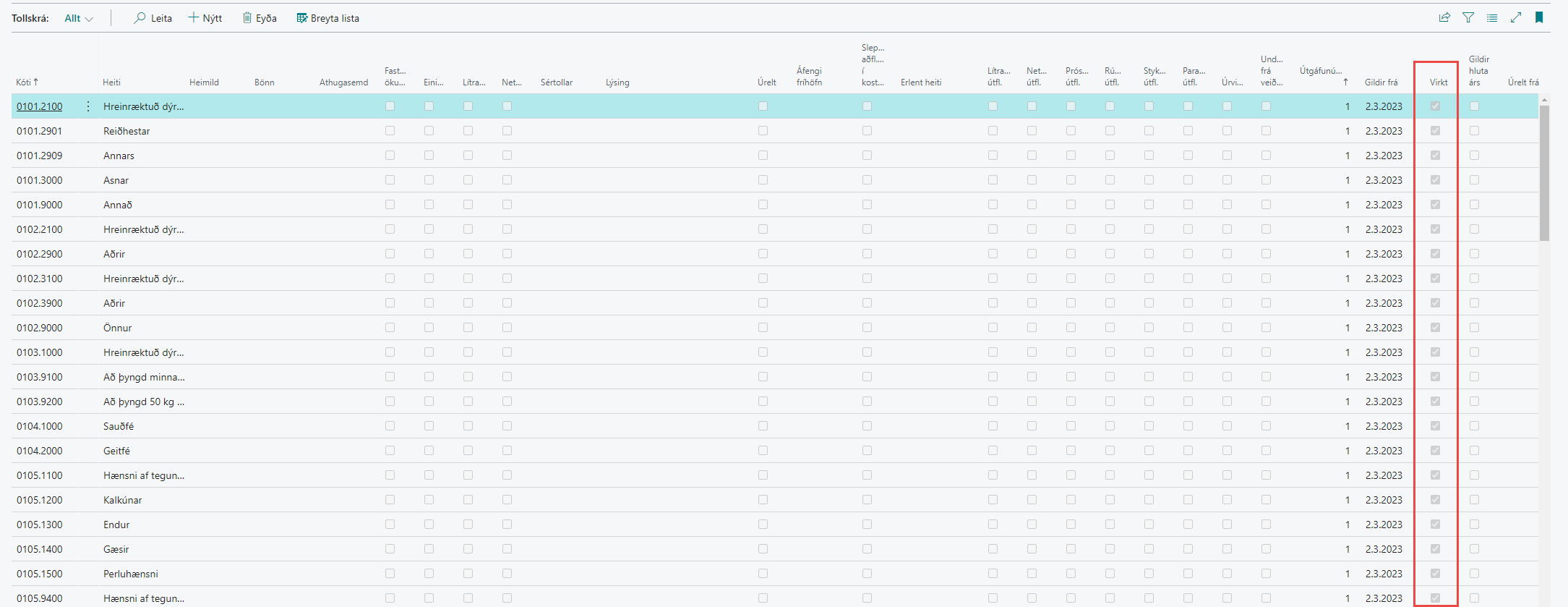This screenshot has width=1568, height=607.
Task: Click the Leita search icon
Action: point(140,18)
